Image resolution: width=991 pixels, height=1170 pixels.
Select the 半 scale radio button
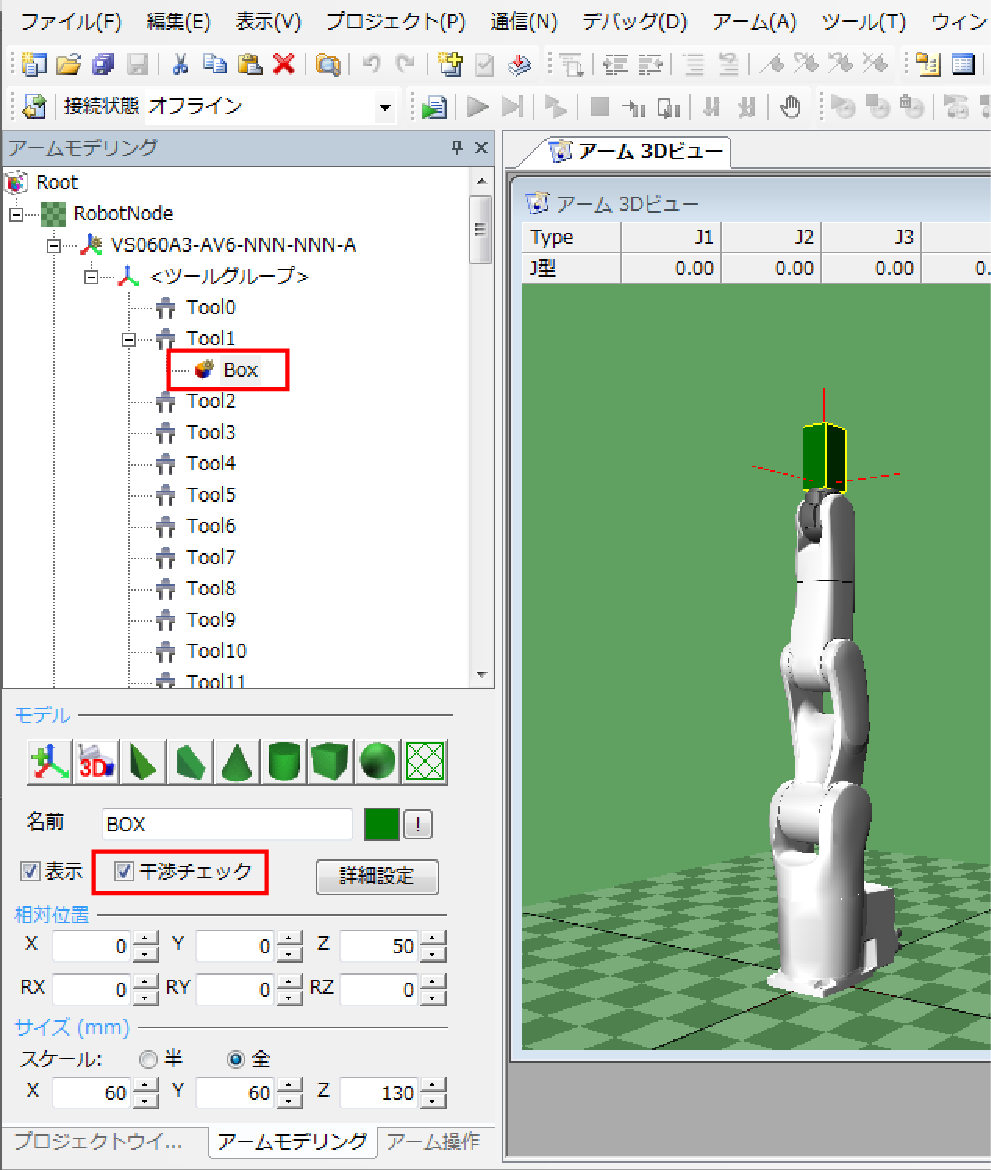click(x=149, y=1059)
